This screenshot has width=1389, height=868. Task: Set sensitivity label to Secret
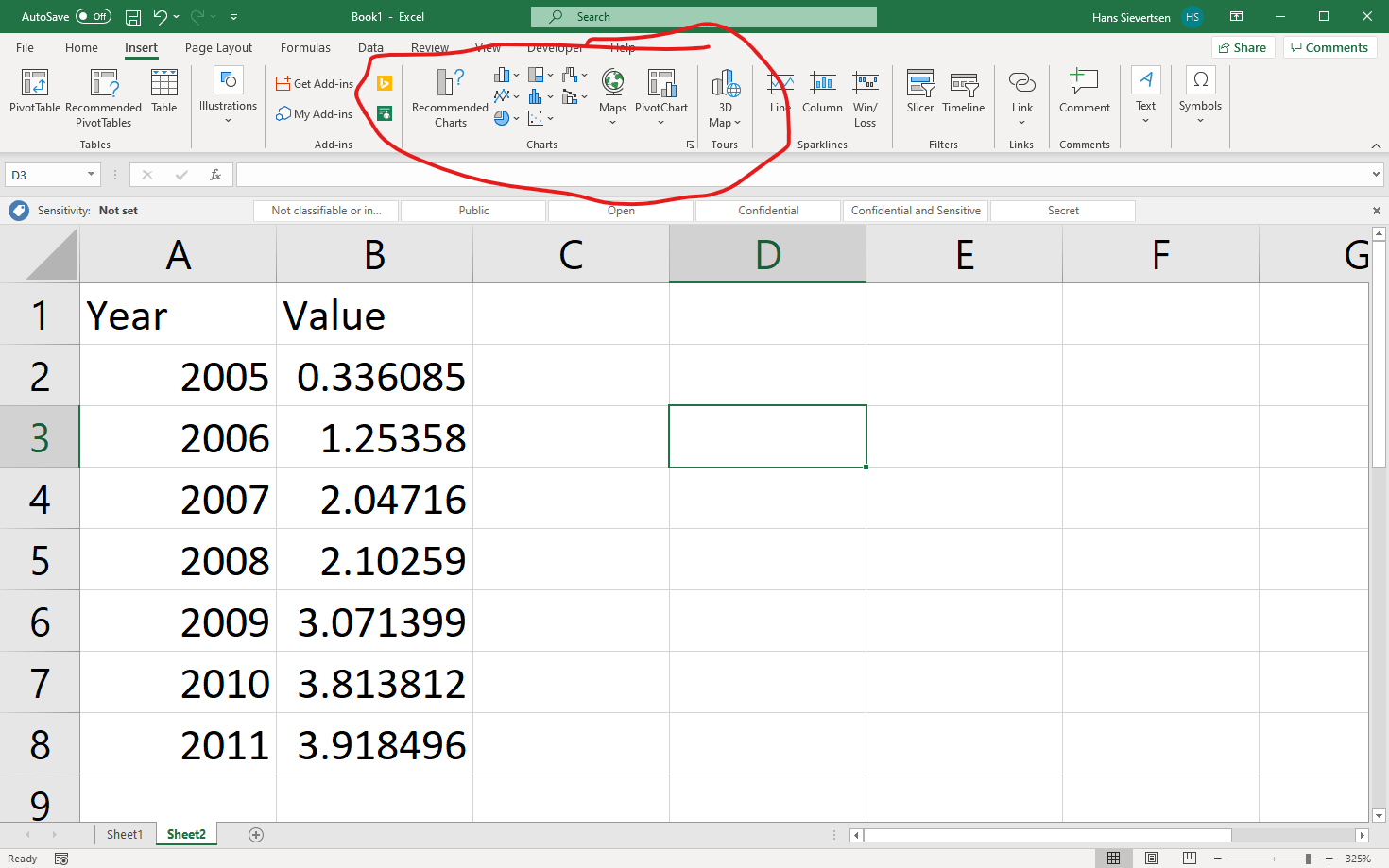[x=1063, y=211]
